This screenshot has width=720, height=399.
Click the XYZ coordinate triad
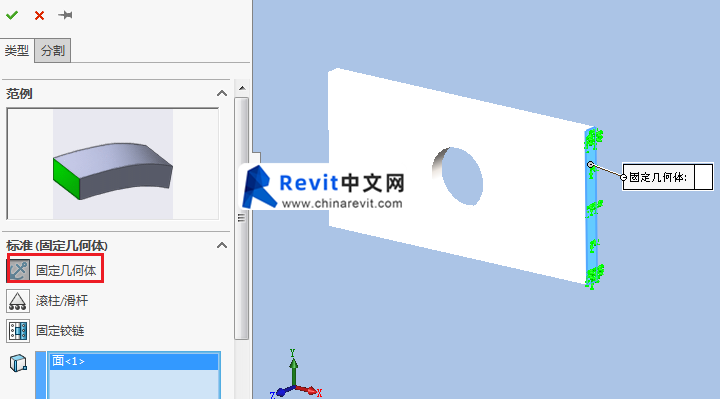295,374
